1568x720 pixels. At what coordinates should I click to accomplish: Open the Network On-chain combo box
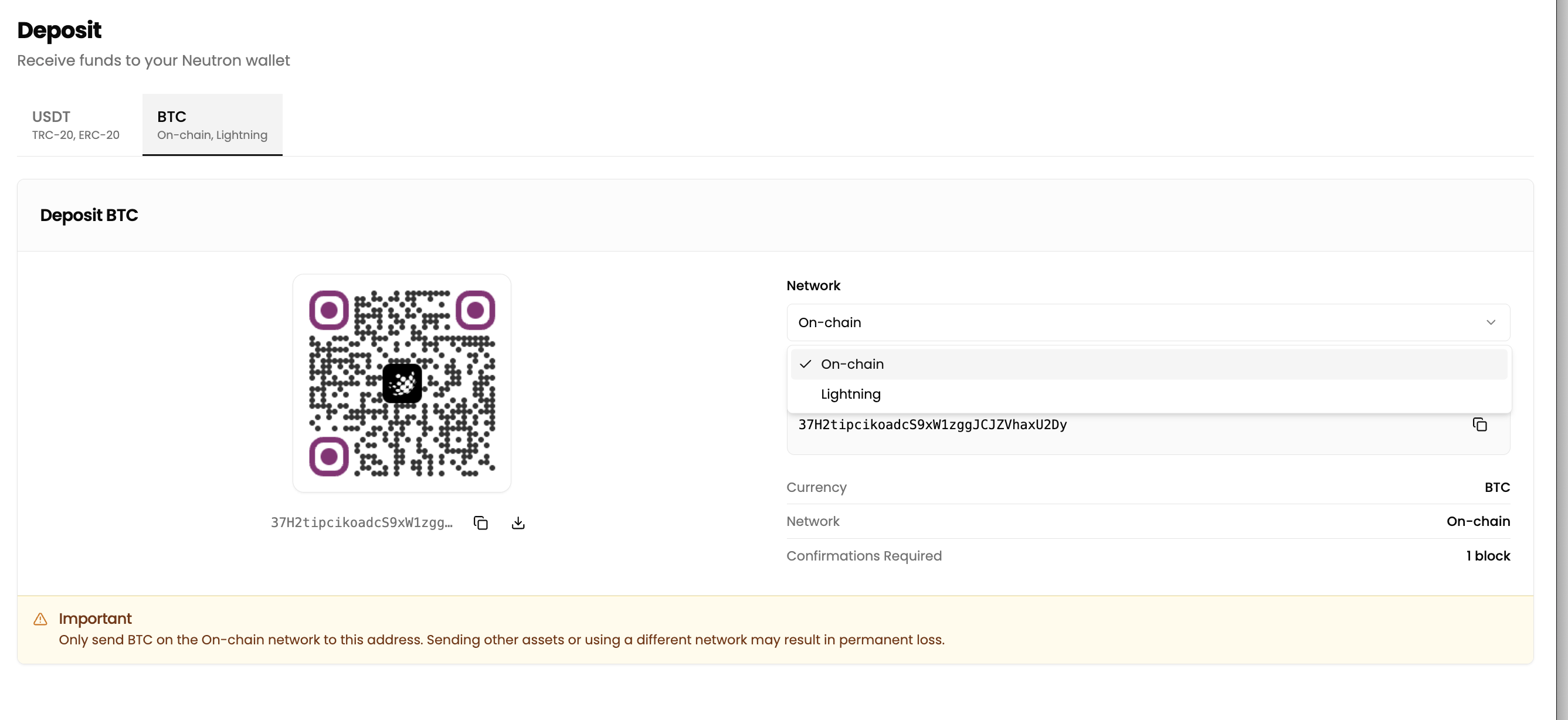[1148, 322]
